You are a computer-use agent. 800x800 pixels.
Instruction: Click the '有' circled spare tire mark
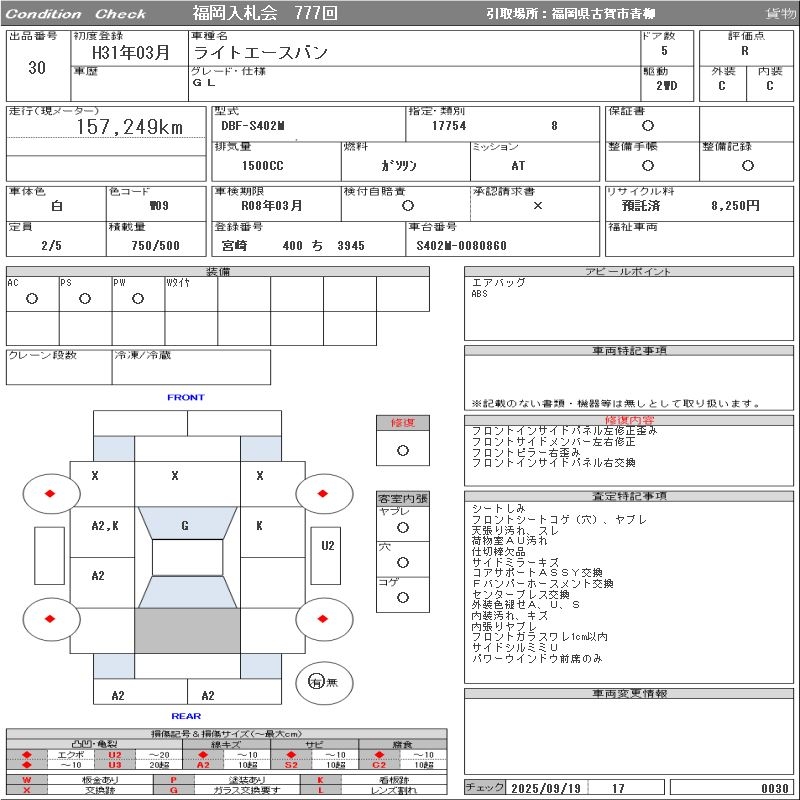coord(316,682)
